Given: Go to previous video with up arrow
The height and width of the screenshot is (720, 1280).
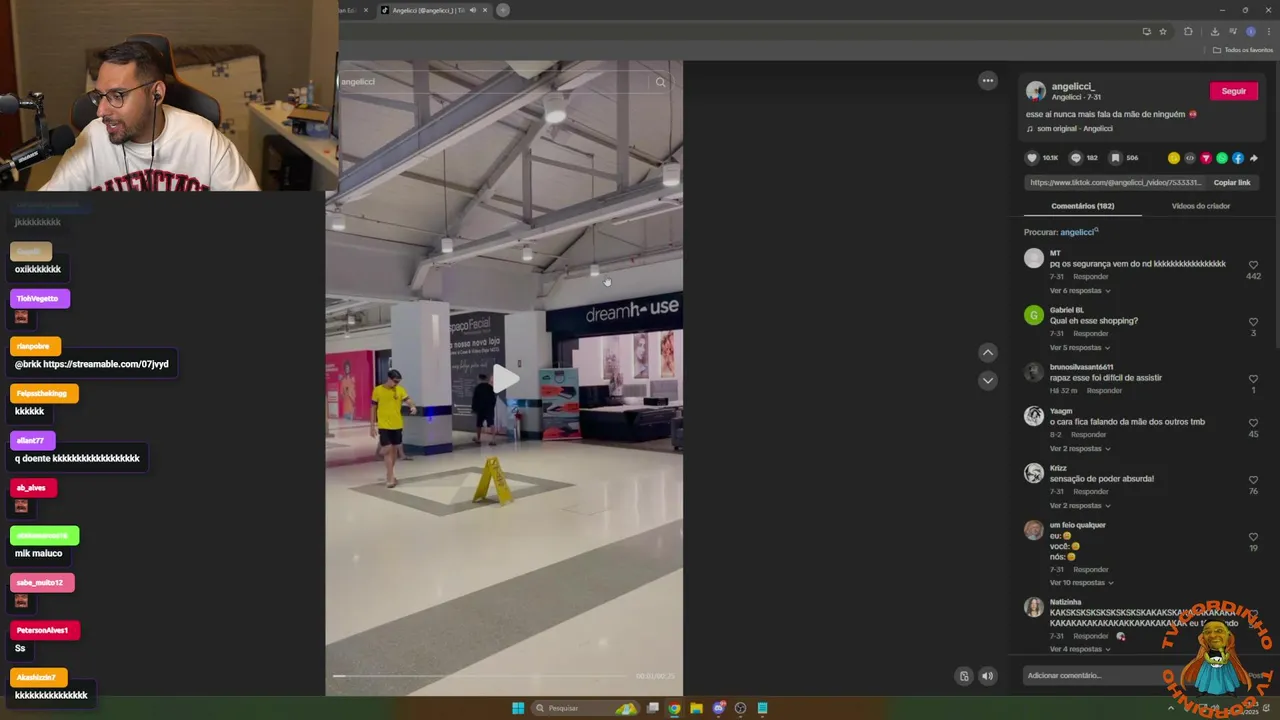Looking at the screenshot, I should pyautogui.click(x=988, y=352).
